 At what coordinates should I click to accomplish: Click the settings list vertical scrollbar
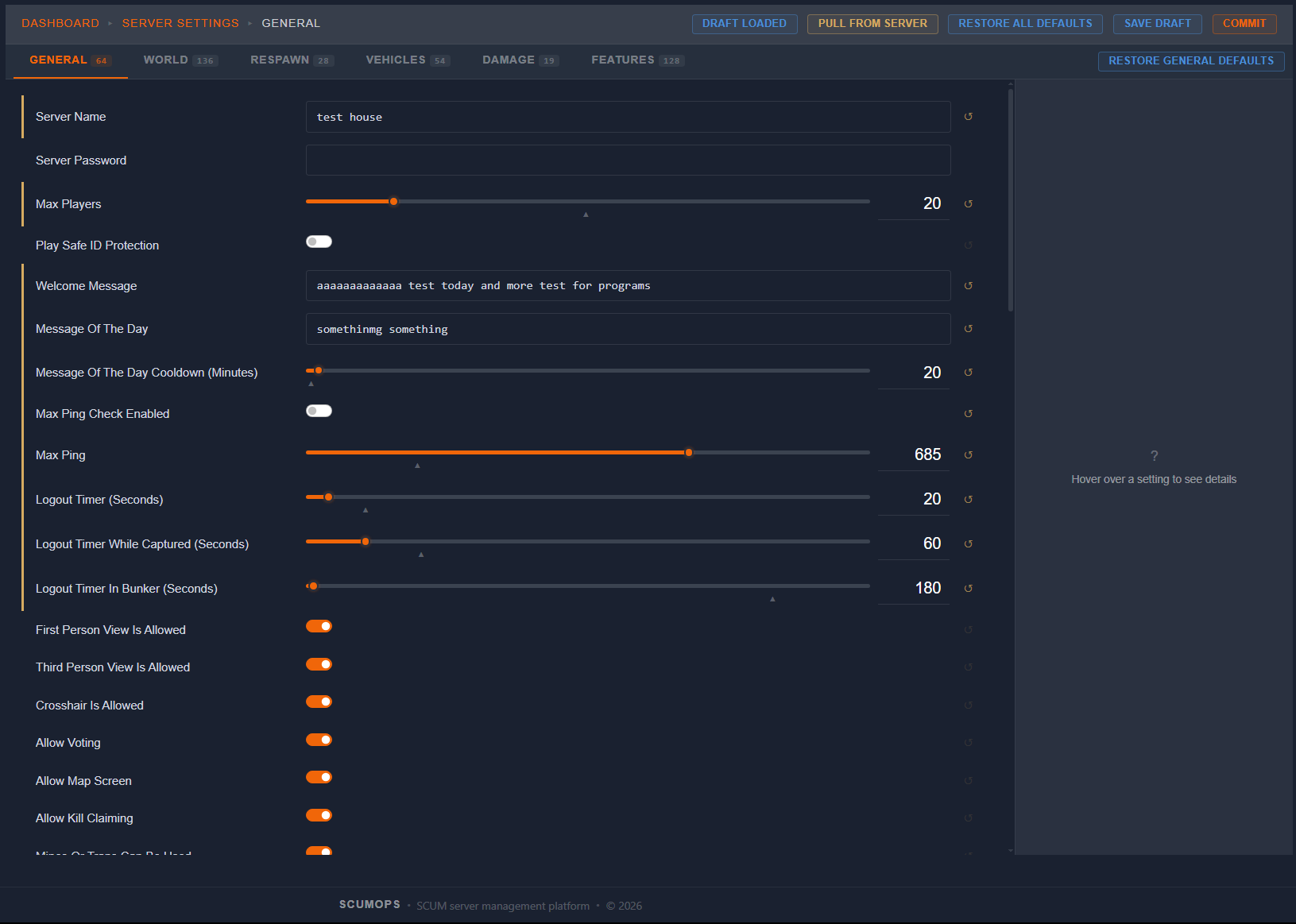(x=1011, y=199)
